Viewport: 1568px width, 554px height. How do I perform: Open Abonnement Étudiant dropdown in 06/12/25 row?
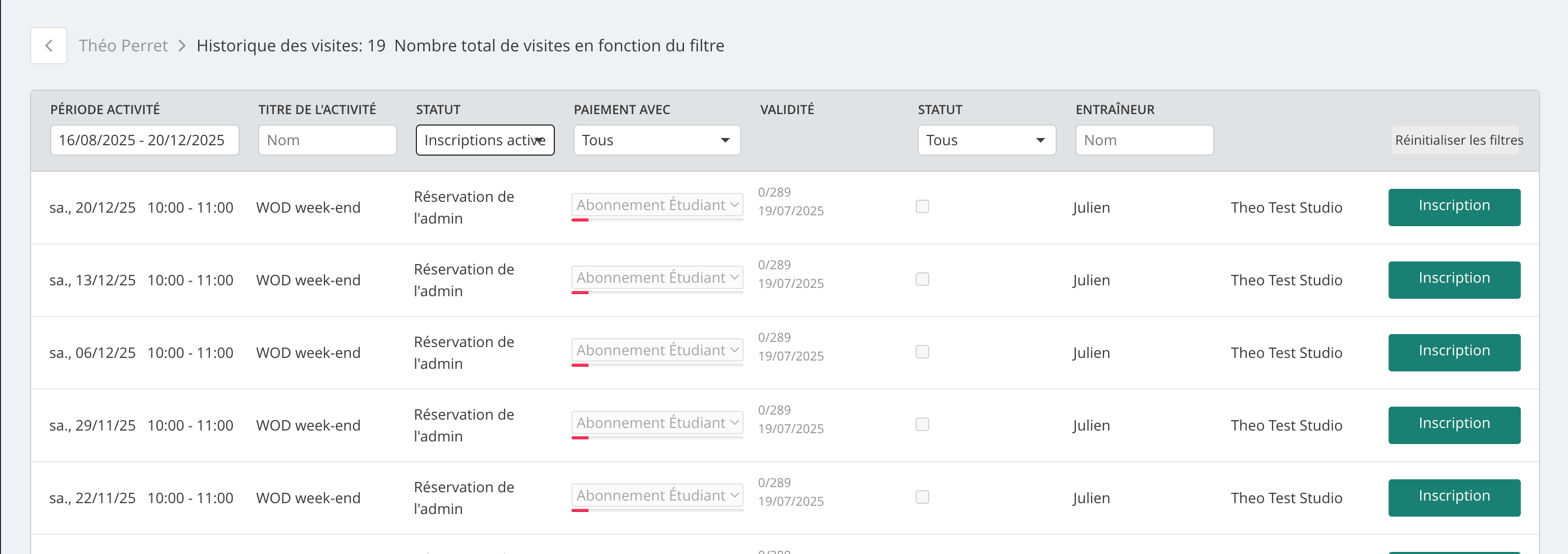point(657,350)
